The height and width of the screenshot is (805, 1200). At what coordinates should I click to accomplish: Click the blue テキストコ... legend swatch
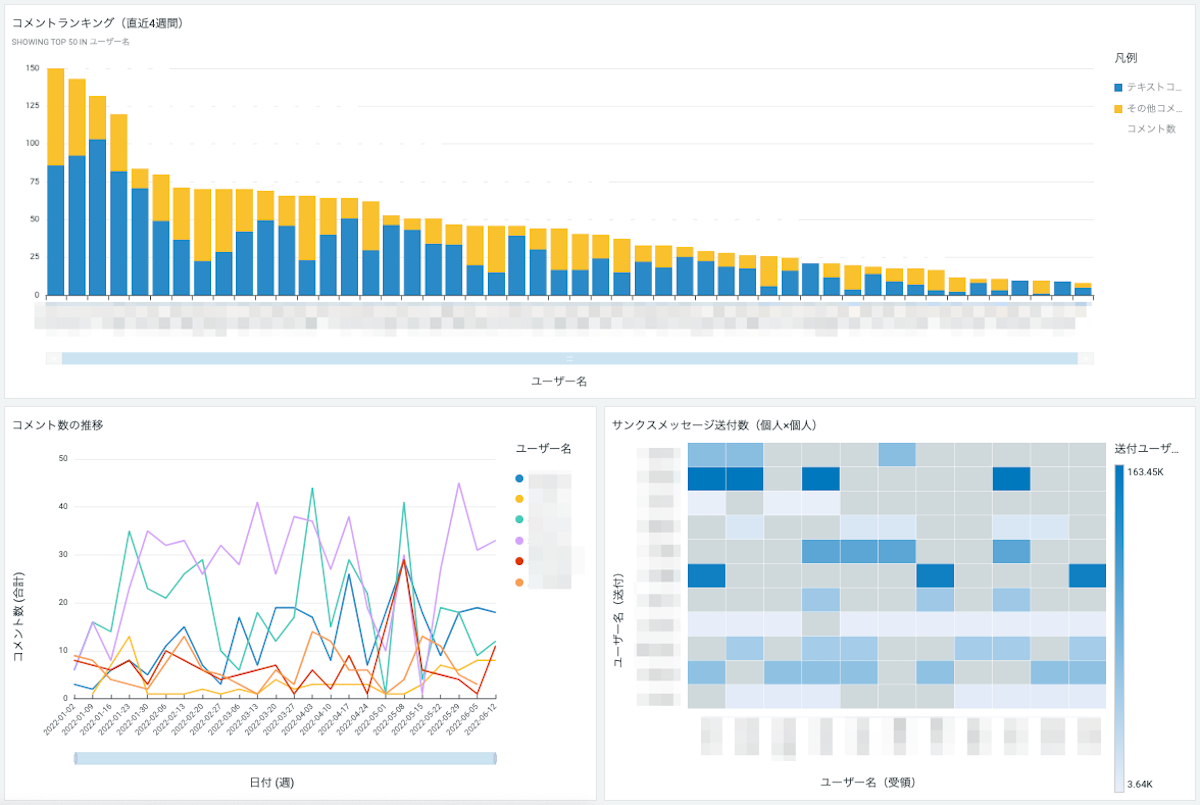point(1118,87)
